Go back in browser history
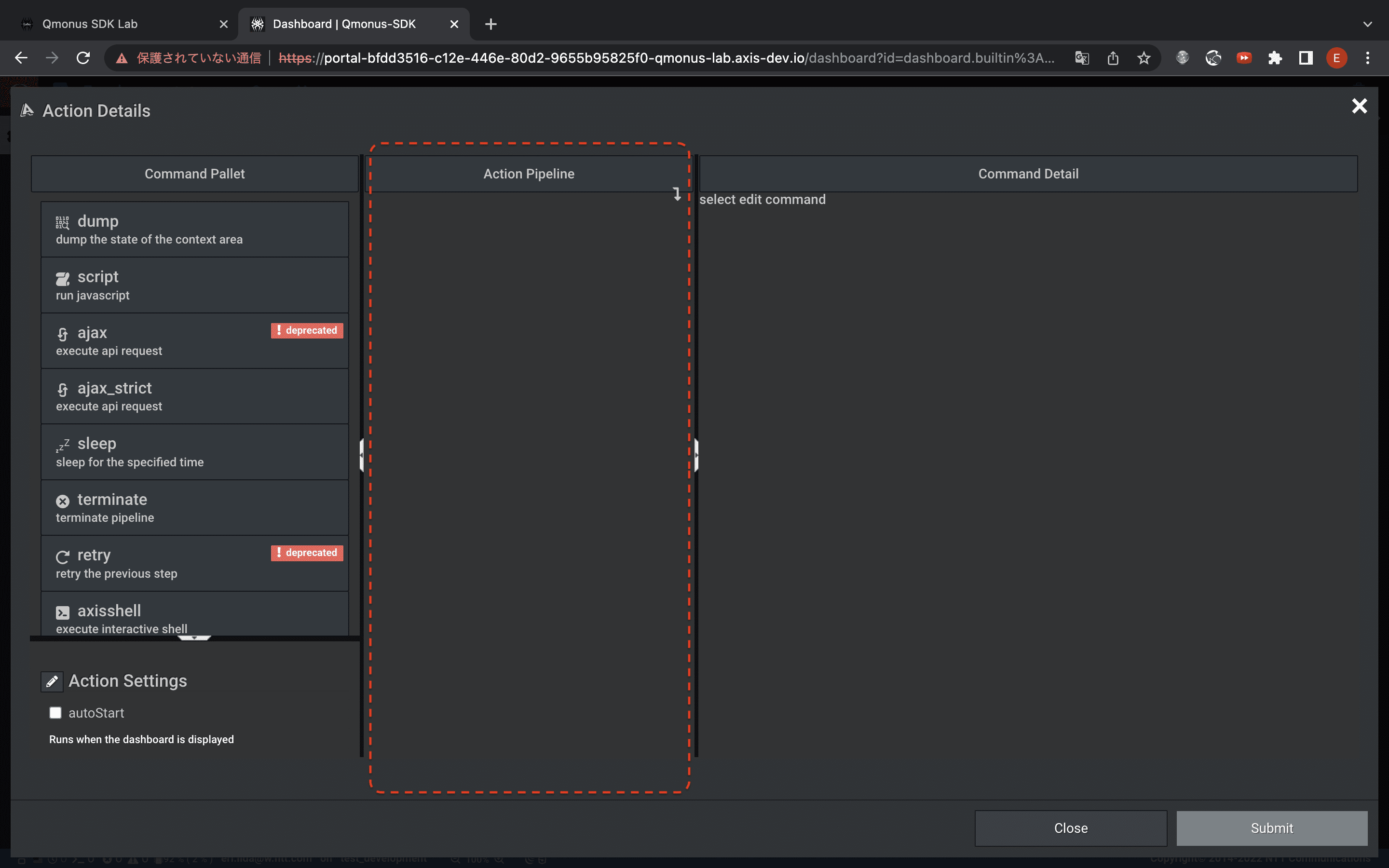1389x868 pixels. tap(21, 58)
